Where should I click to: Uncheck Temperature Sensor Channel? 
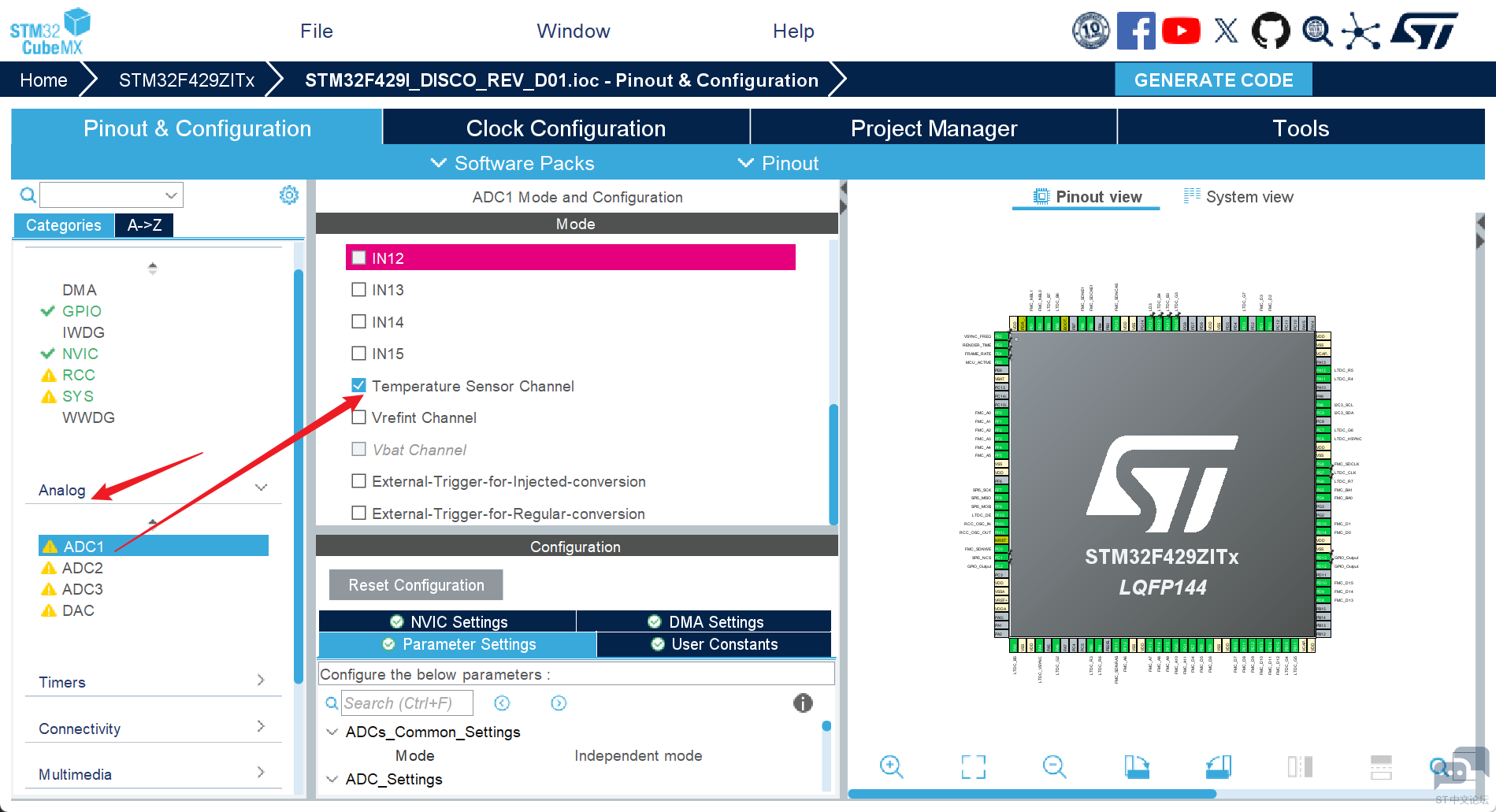pos(358,386)
